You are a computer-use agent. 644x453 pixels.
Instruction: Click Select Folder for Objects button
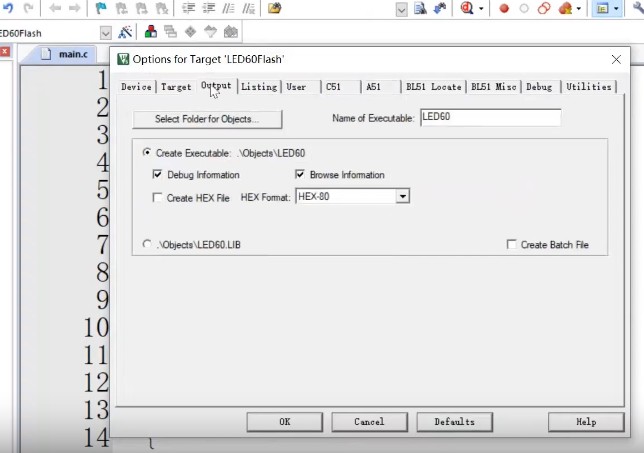coord(207,119)
